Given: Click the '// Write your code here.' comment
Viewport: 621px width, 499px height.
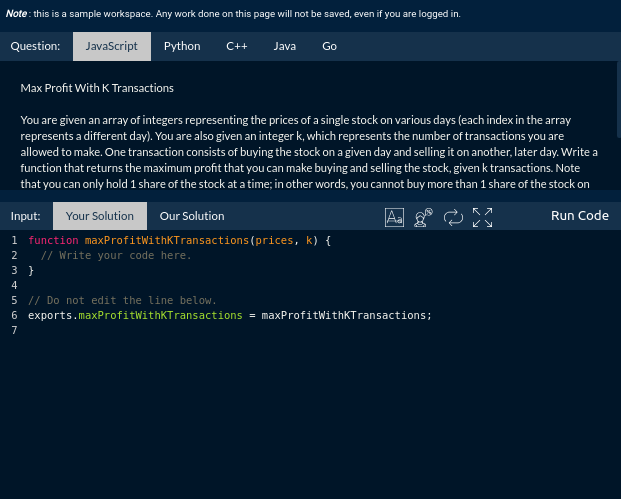Looking at the screenshot, I should [116, 255].
